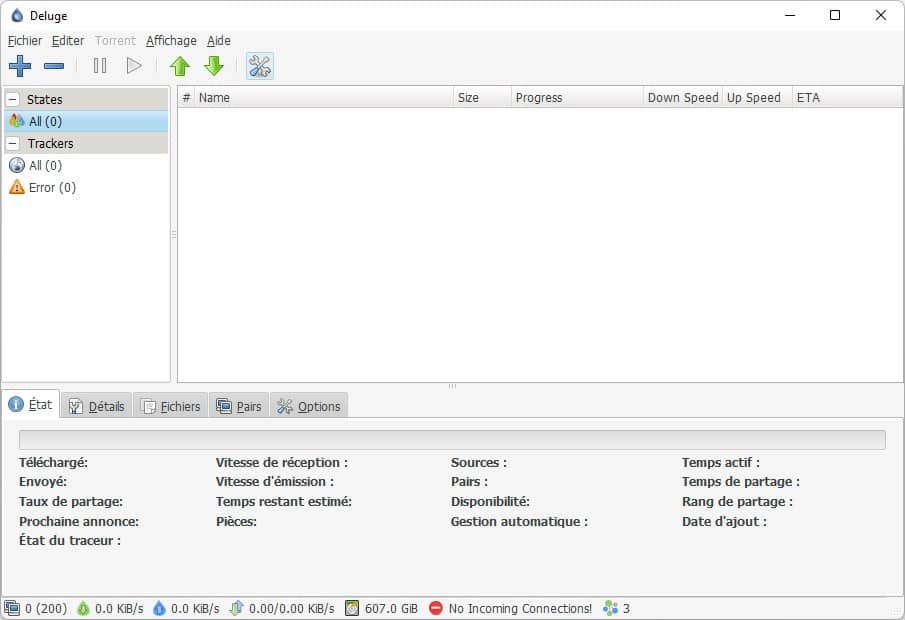This screenshot has height=620, width=905.
Task: Click the first 0.0 KiB/s download speed value
Action: pos(119,608)
